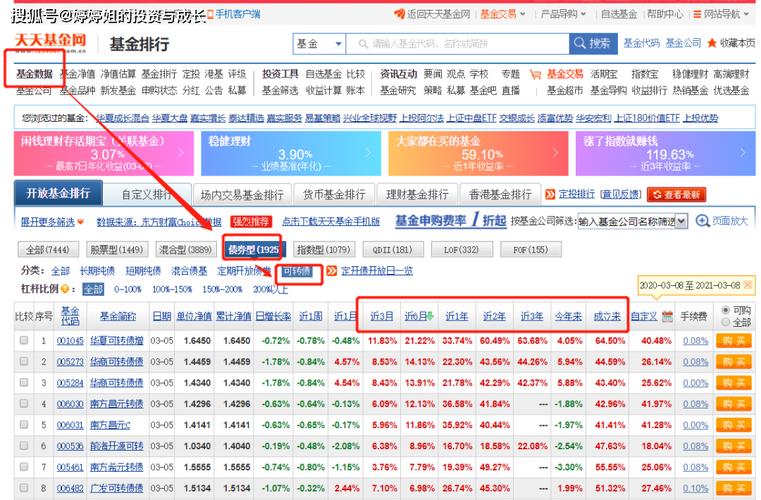Click 购买 for 广发可转债债 row
761x500 pixels.
pyautogui.click(x=733, y=488)
